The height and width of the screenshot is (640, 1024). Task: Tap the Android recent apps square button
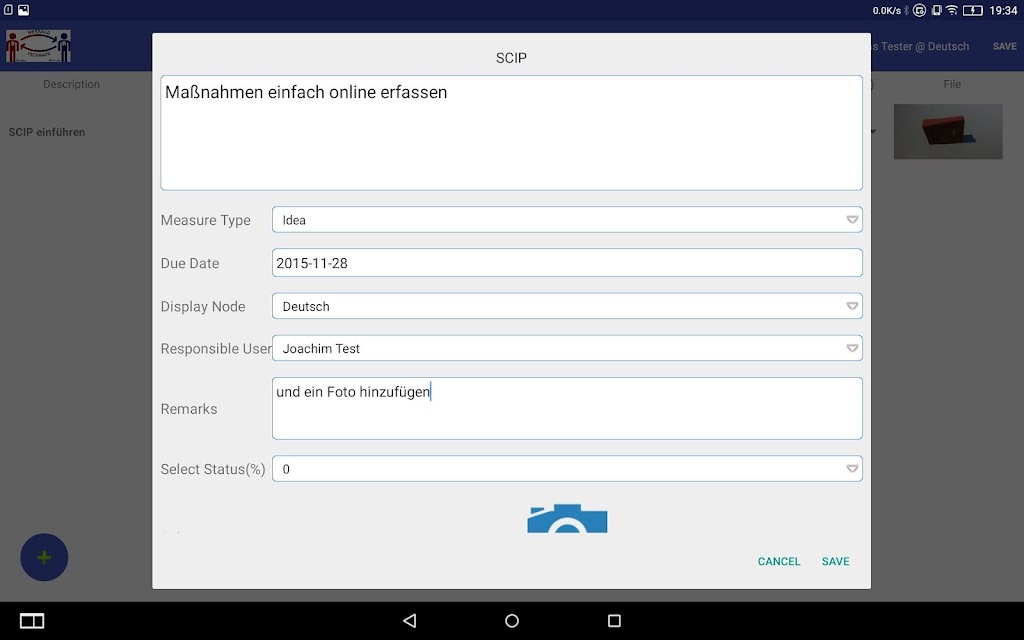coord(614,620)
